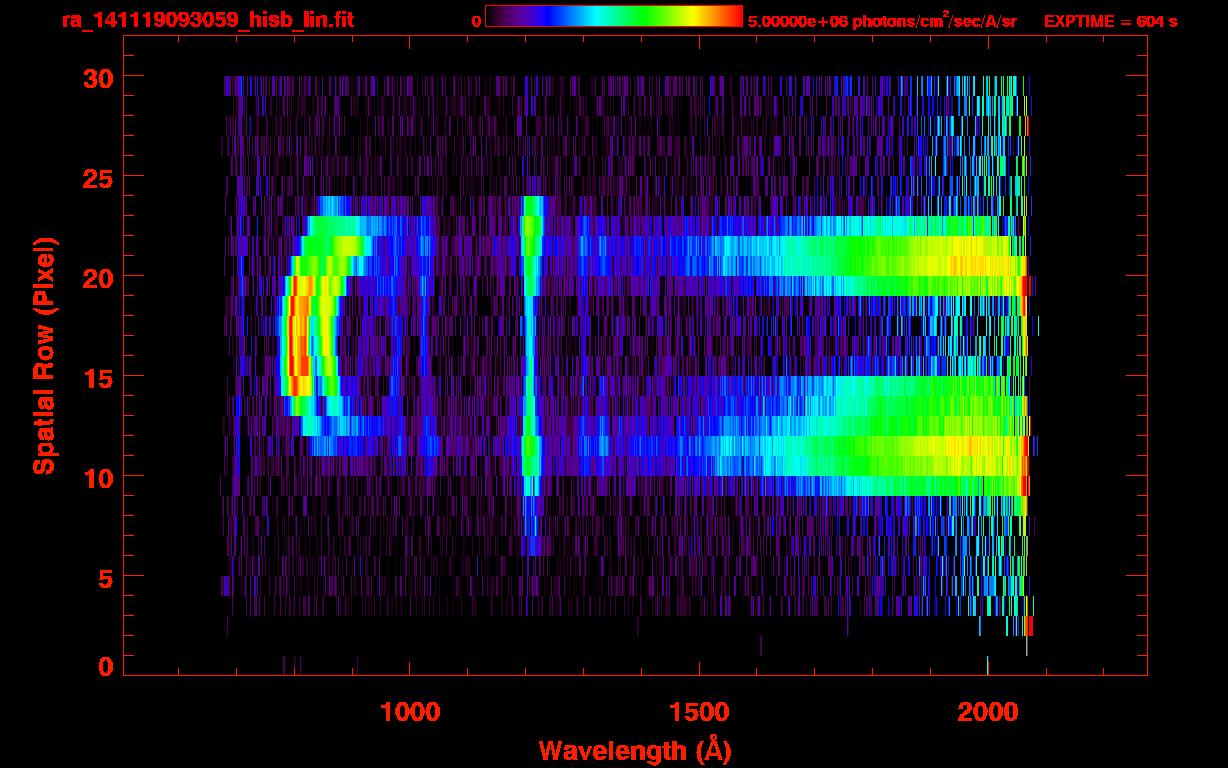Click the Spatial Row (Pixel) axis title
The height and width of the screenshot is (768, 1228).
coord(44,355)
